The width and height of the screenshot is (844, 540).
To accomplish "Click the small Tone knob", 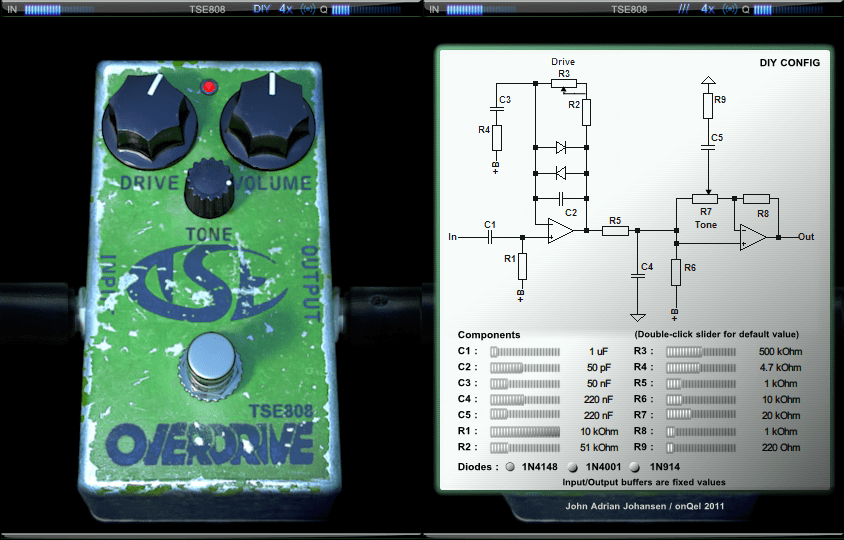I will [207, 186].
